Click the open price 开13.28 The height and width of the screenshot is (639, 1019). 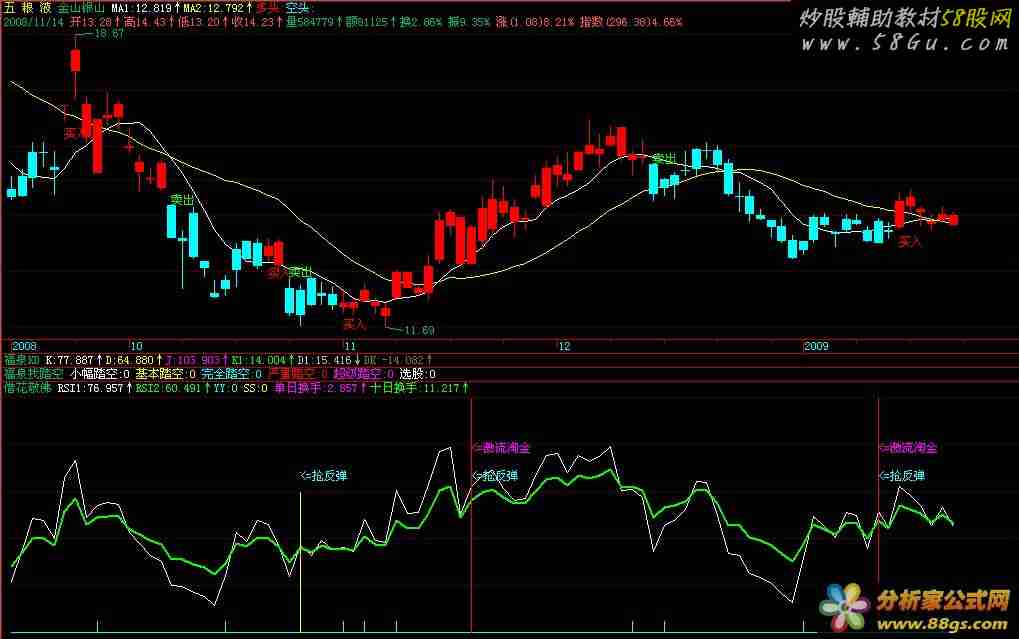coord(92,21)
